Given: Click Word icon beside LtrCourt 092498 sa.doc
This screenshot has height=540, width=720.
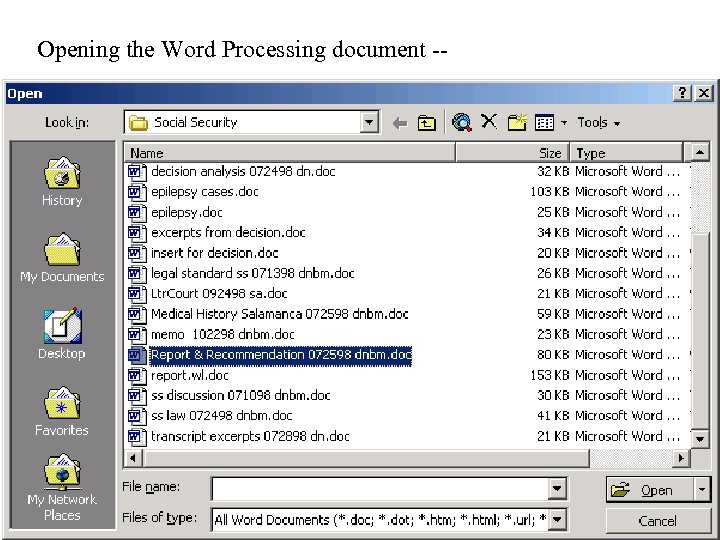Looking at the screenshot, I should tap(136, 294).
